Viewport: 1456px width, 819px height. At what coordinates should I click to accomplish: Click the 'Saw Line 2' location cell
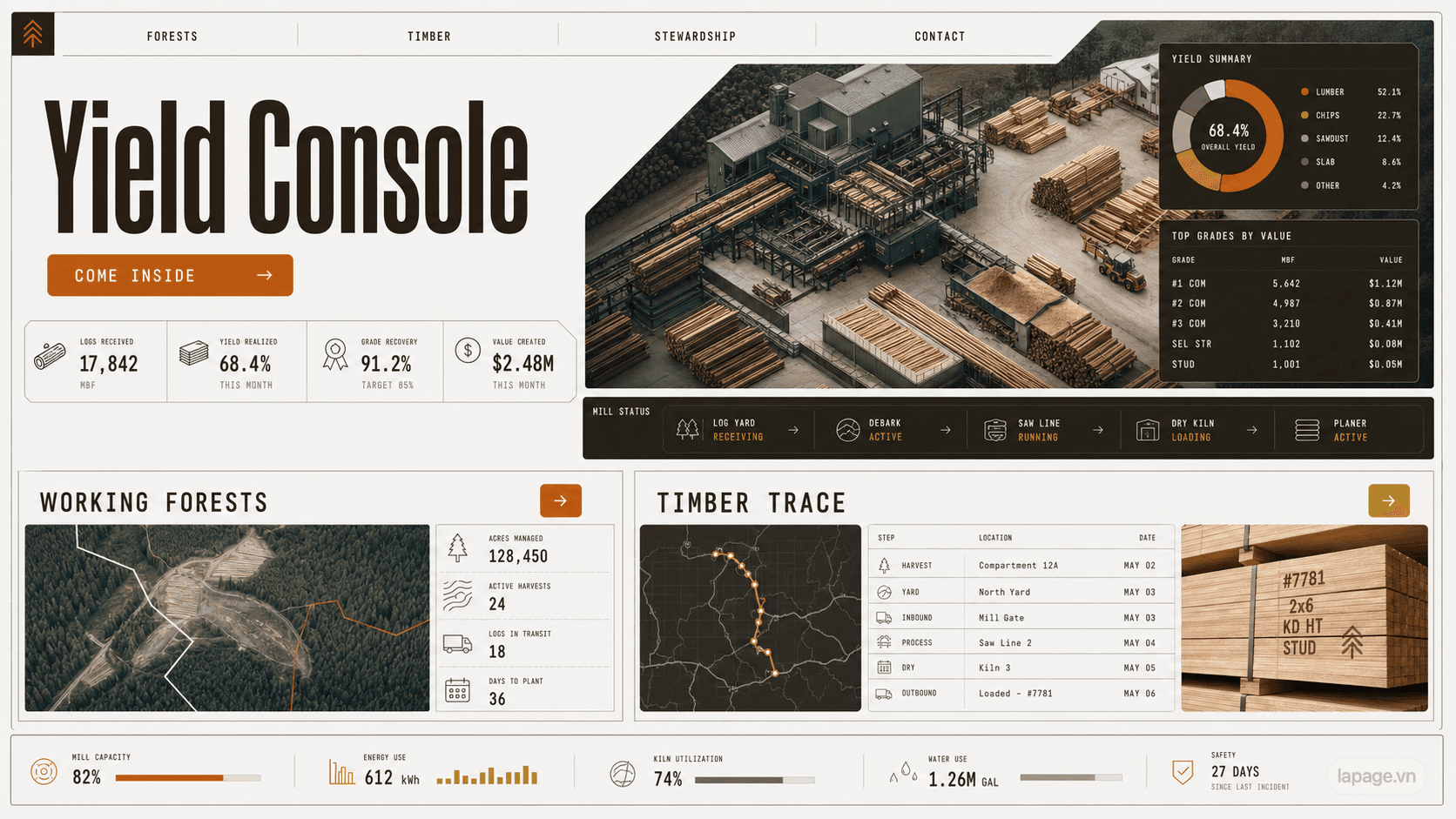[1005, 643]
